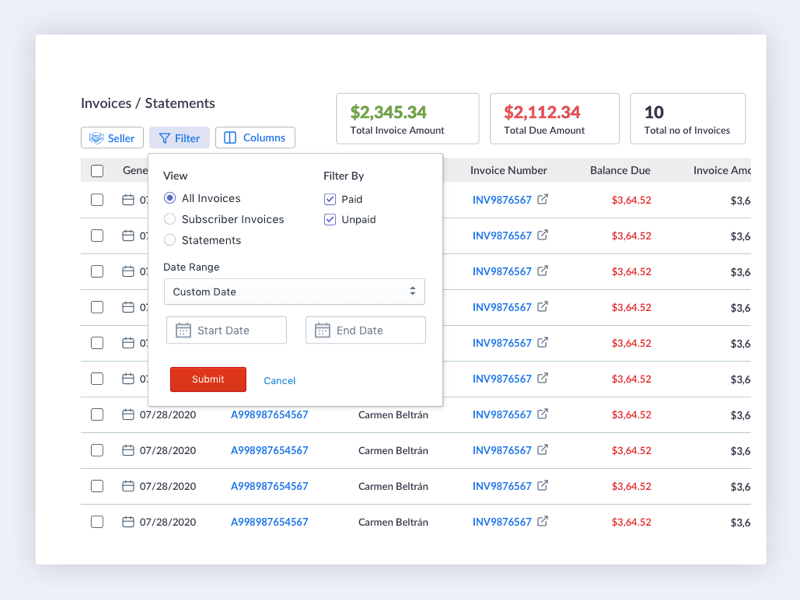
Task: Open A998987654567 link in the seventh row
Action: [269, 415]
